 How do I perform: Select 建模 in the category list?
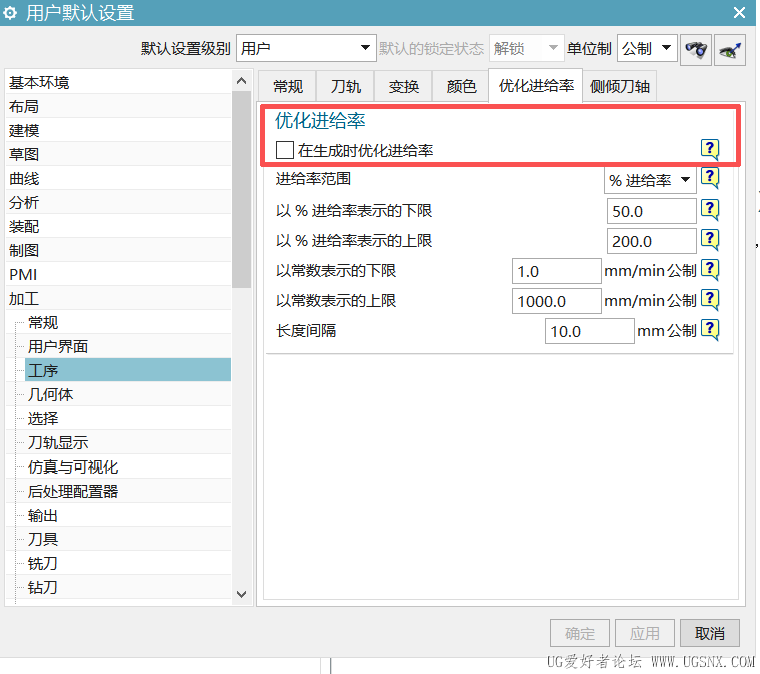[118, 130]
